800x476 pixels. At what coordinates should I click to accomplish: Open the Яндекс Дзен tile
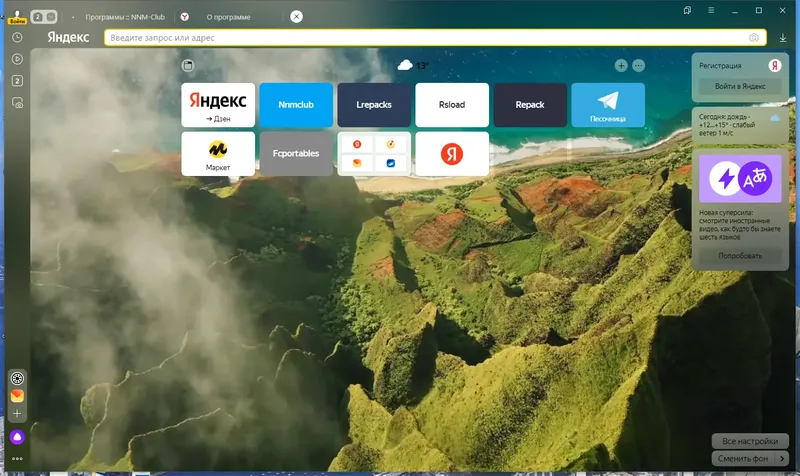pyautogui.click(x=218, y=105)
